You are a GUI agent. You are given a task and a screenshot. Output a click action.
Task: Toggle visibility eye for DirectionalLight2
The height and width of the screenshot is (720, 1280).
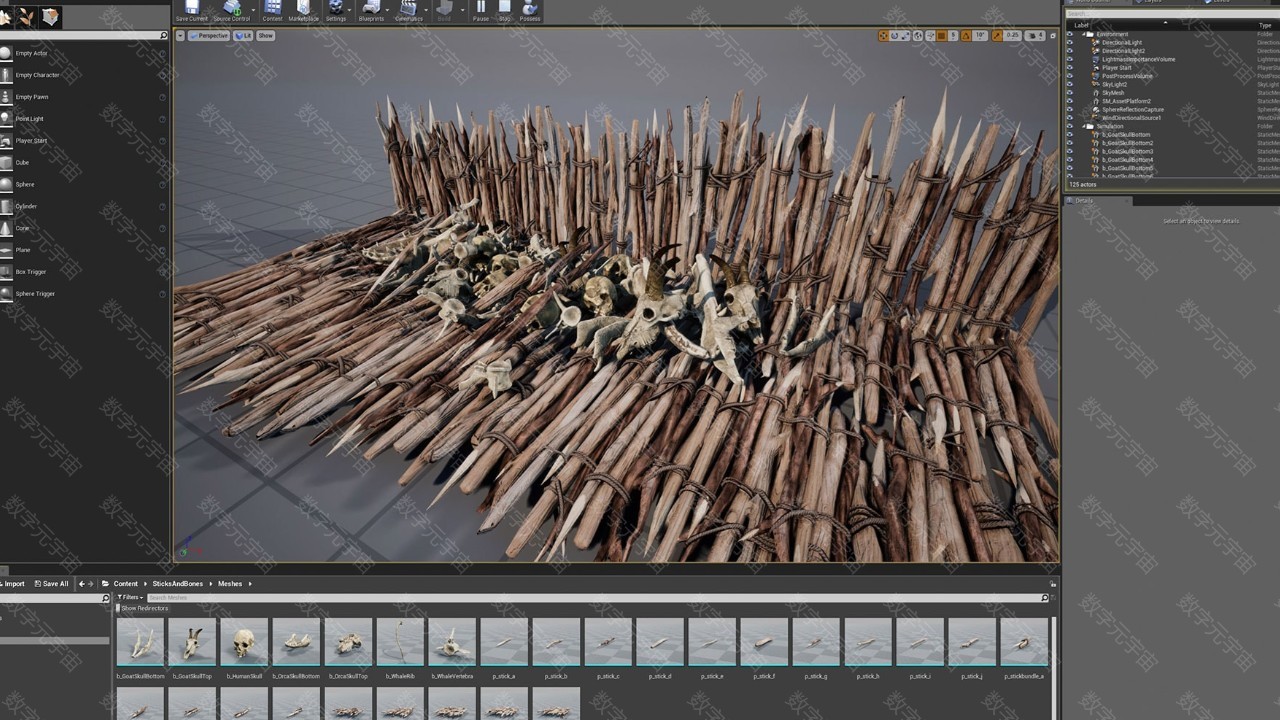[x=1069, y=51]
